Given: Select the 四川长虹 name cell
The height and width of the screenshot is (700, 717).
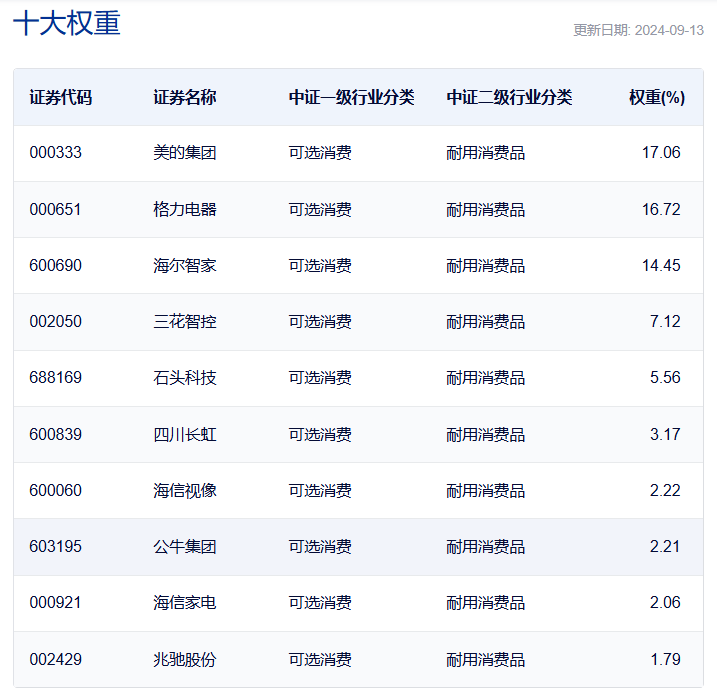Looking at the screenshot, I should pos(184,434).
